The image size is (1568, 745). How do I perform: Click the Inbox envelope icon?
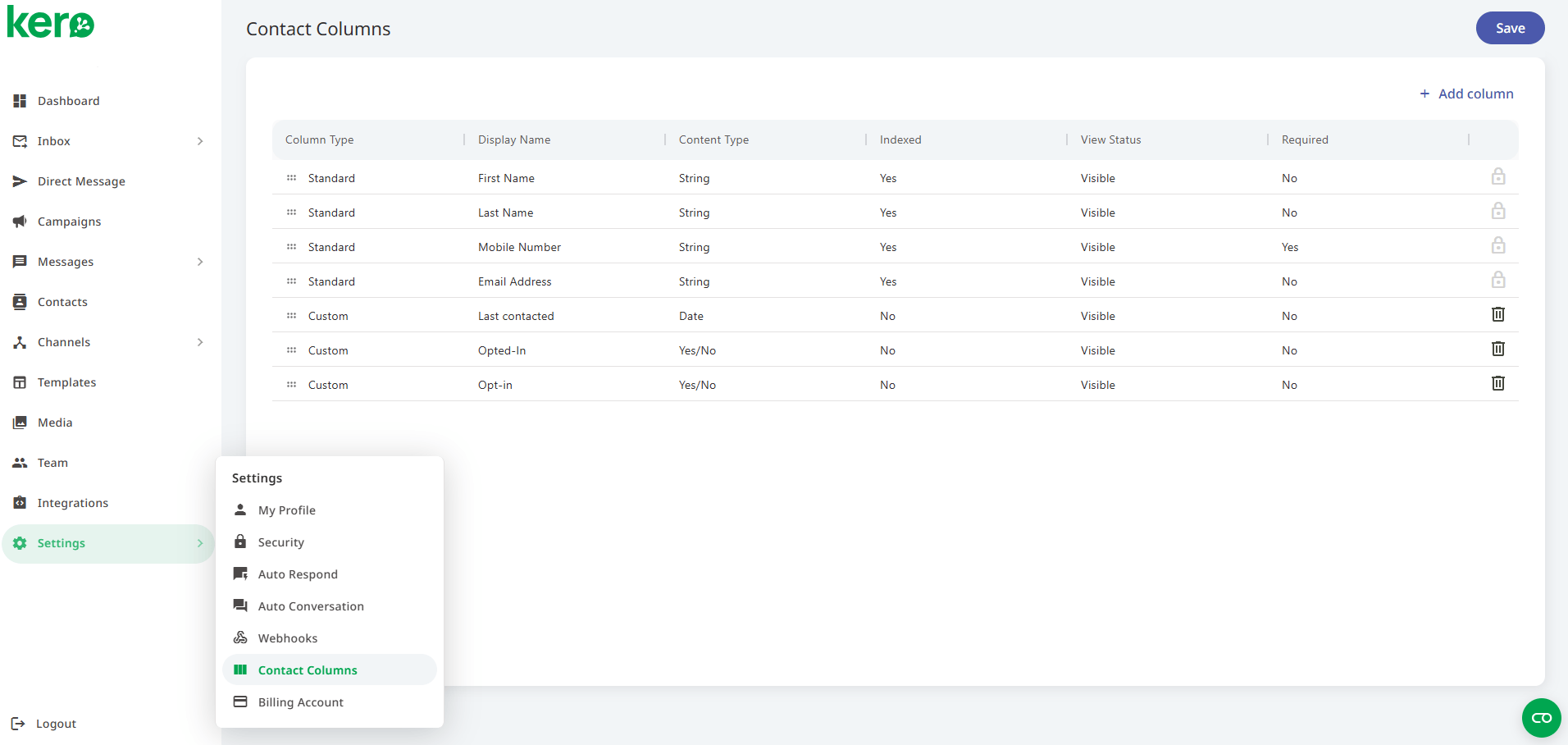20,141
